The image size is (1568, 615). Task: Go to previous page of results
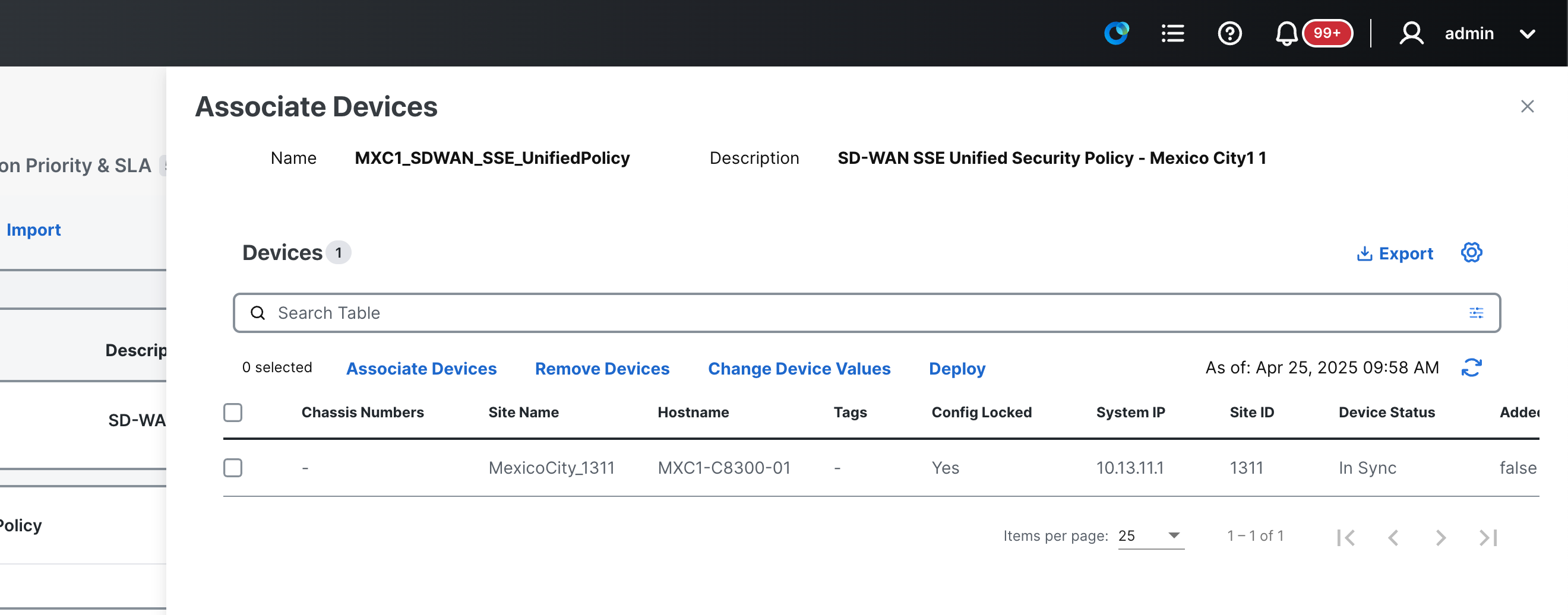pos(1393,537)
